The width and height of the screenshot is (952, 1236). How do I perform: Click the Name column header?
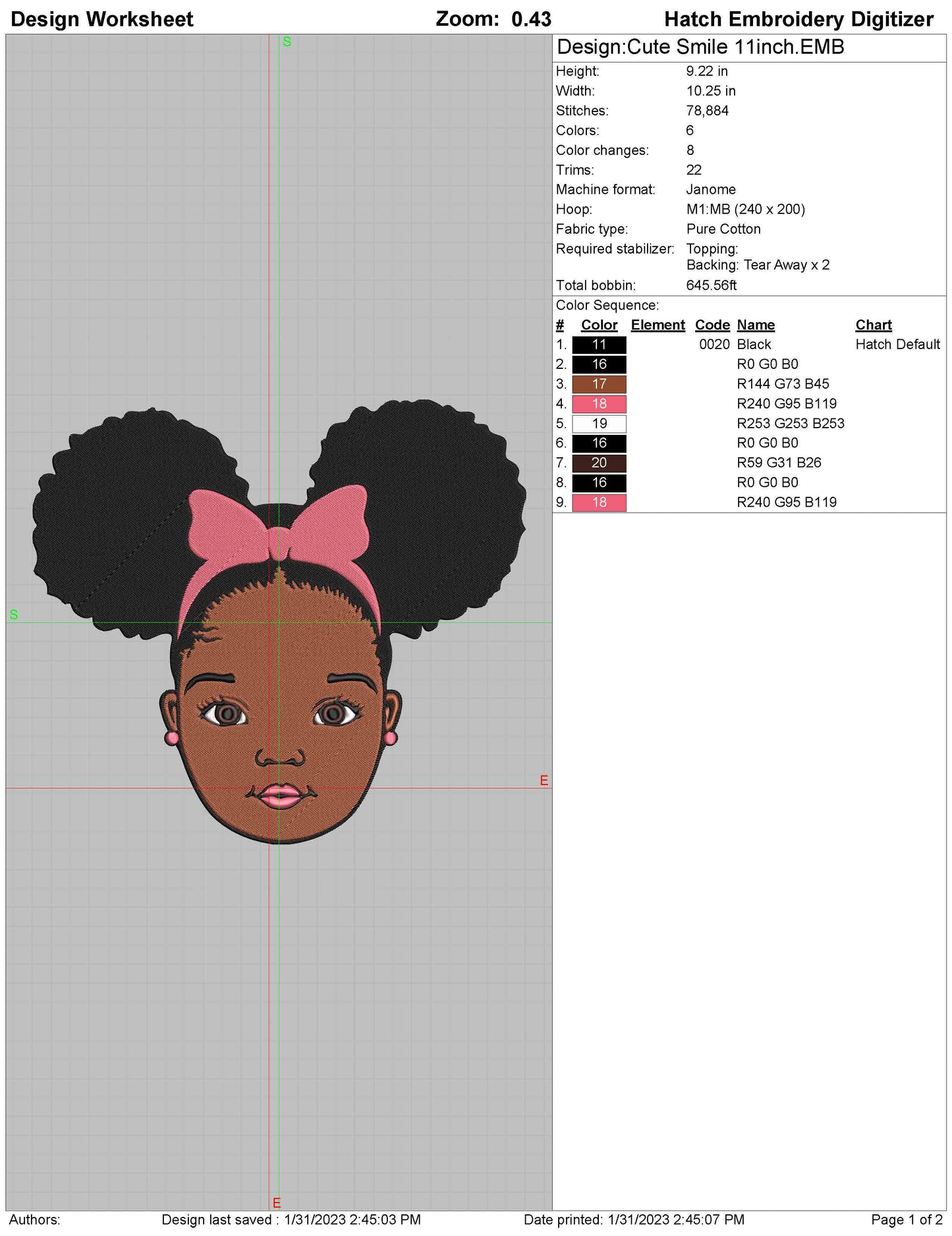pos(755,325)
